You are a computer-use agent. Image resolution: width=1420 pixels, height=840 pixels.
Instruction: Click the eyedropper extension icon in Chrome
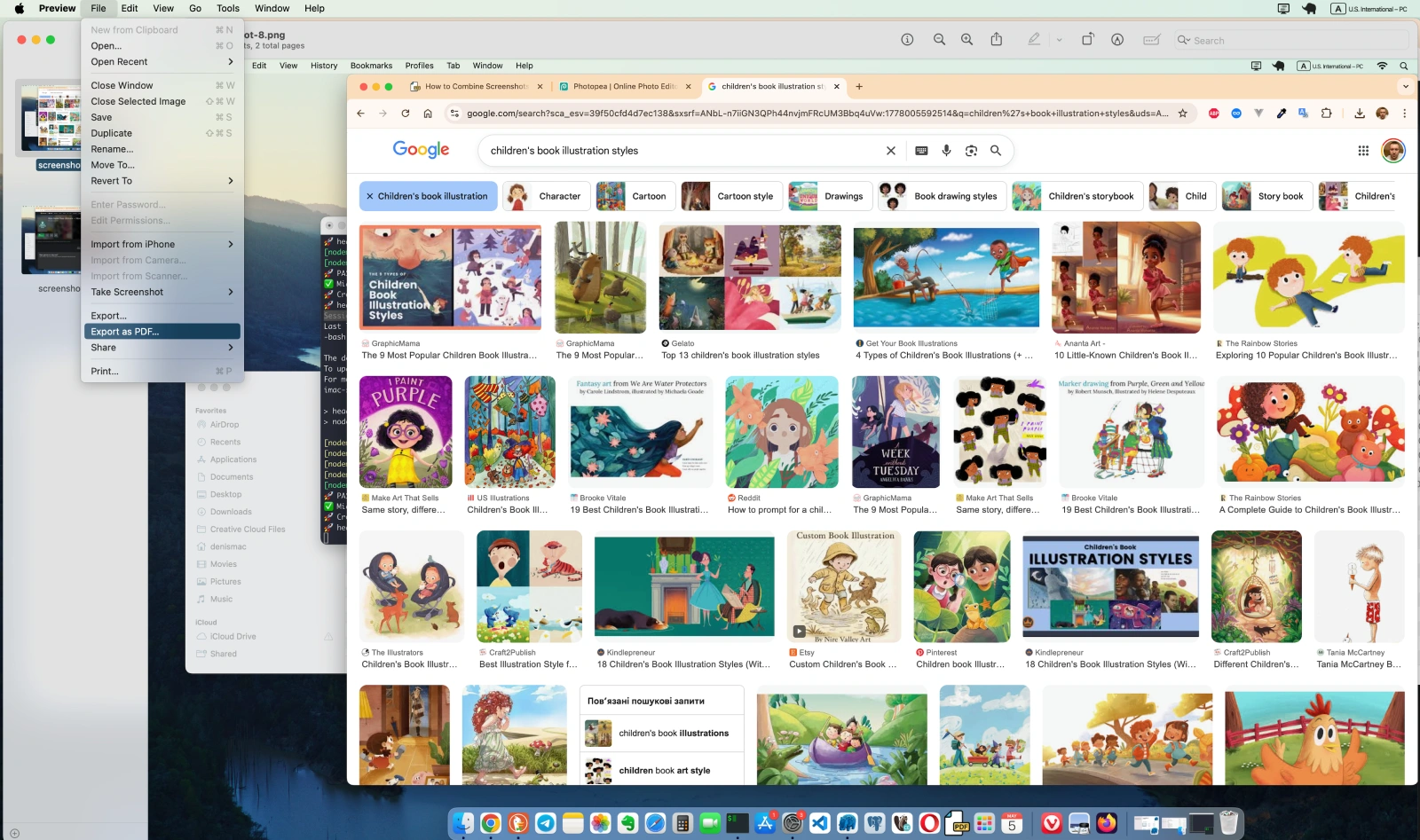point(1282,114)
